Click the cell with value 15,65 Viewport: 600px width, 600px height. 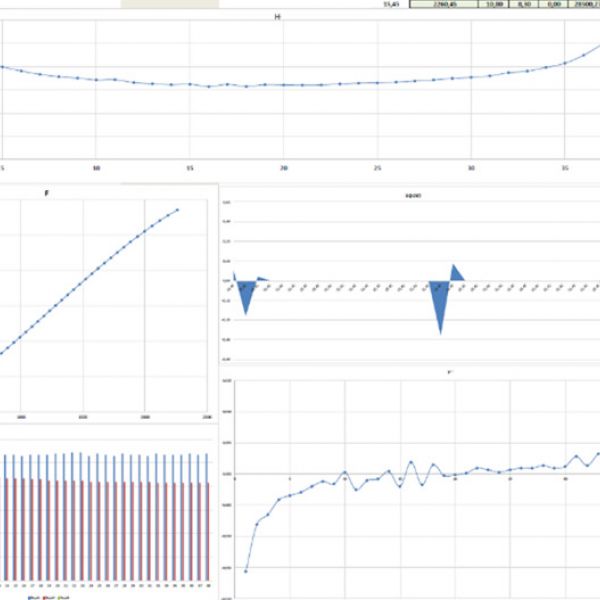(391, 5)
